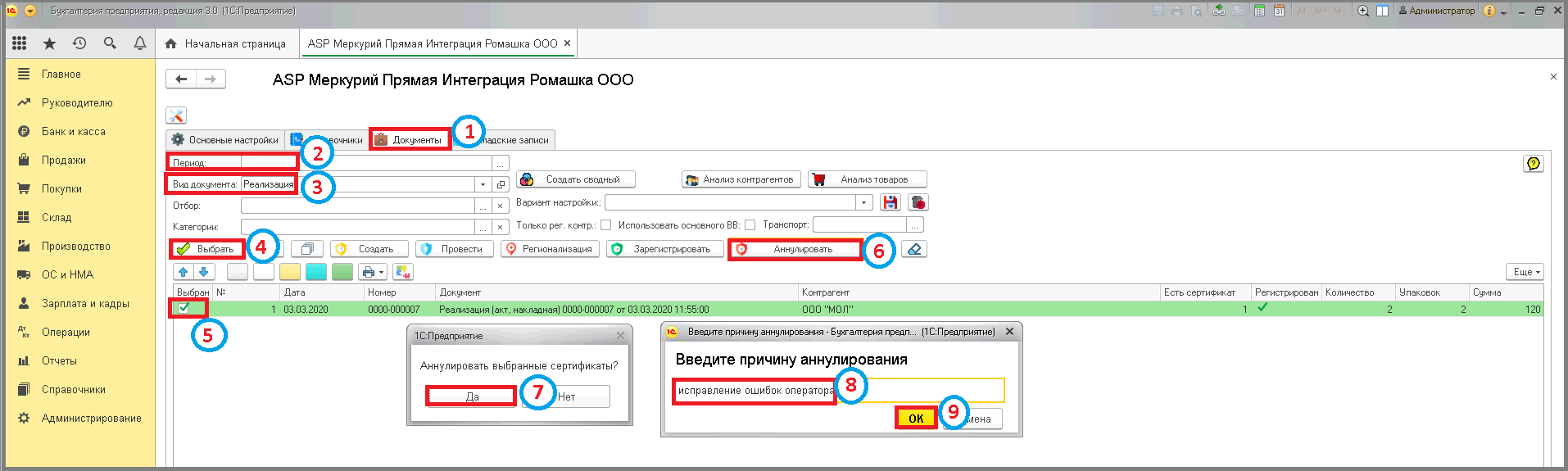Viewport: 1568px width, 471px height.
Task: Open the Вид документа open-form icon
Action: click(x=501, y=184)
